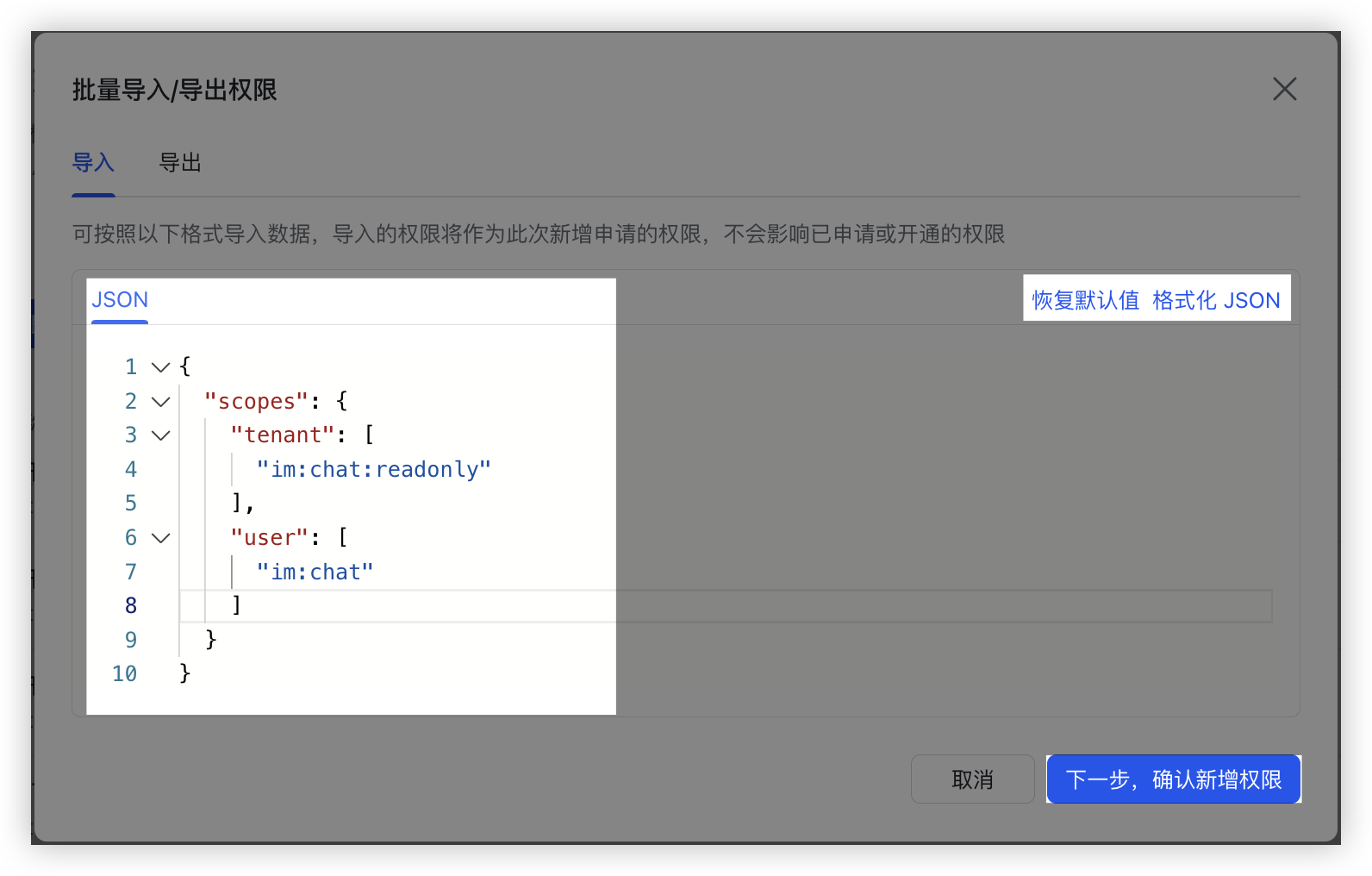Screen dimensions: 1372x876
Task: Collapse the root object at line 1
Action: click(x=160, y=367)
